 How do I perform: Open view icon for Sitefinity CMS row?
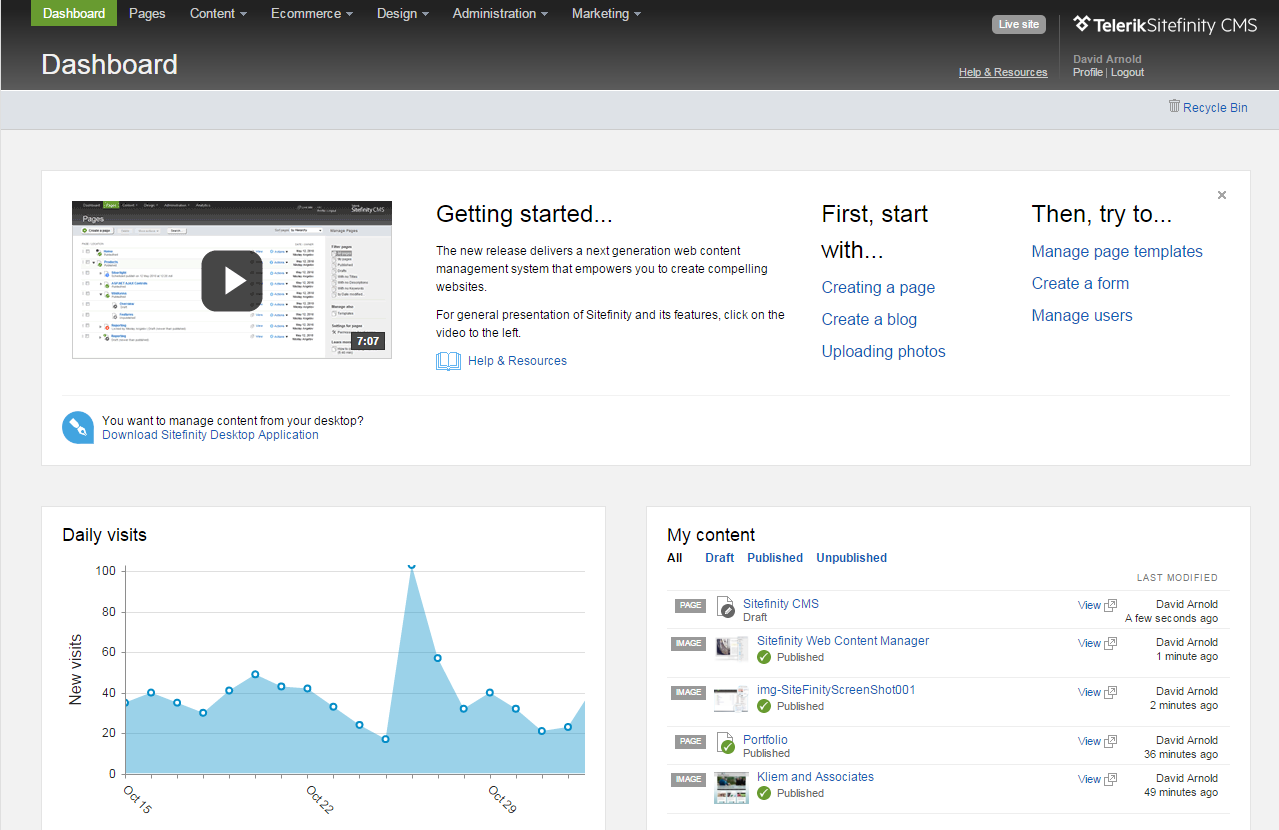(1110, 606)
